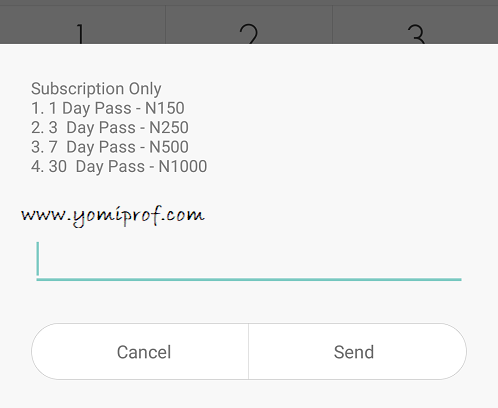Tap dimmed dialpad key 3
This screenshot has width=498, height=408.
[x=415, y=25]
